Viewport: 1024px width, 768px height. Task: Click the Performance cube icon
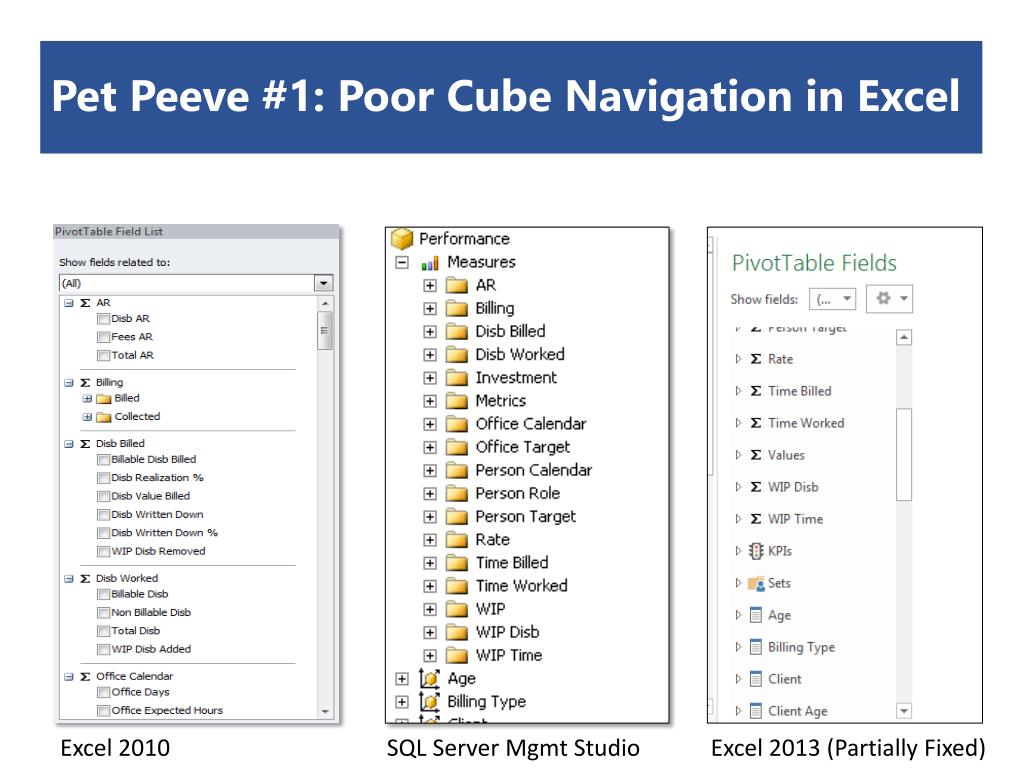click(x=402, y=239)
